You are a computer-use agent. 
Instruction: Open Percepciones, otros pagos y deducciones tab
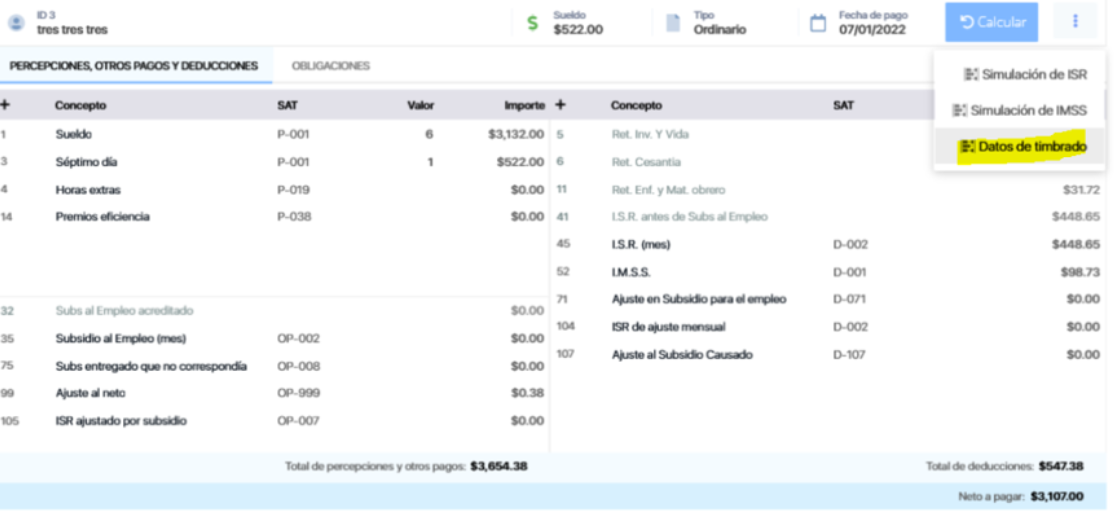pos(134,66)
